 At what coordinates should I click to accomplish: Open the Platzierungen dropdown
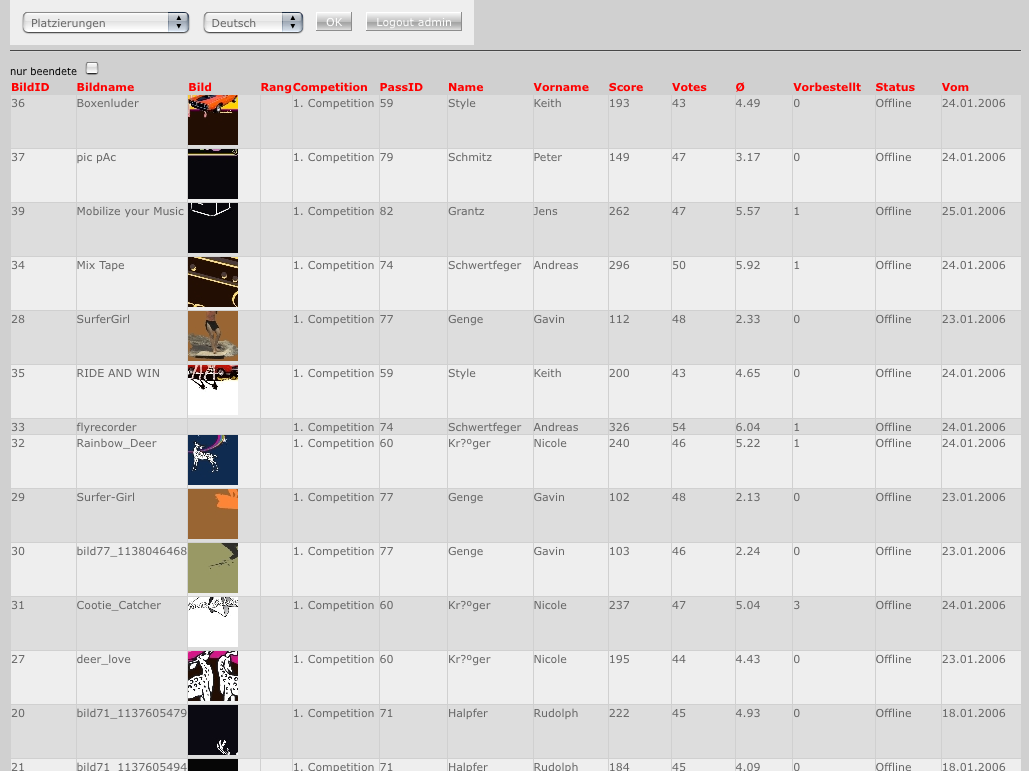coord(100,20)
